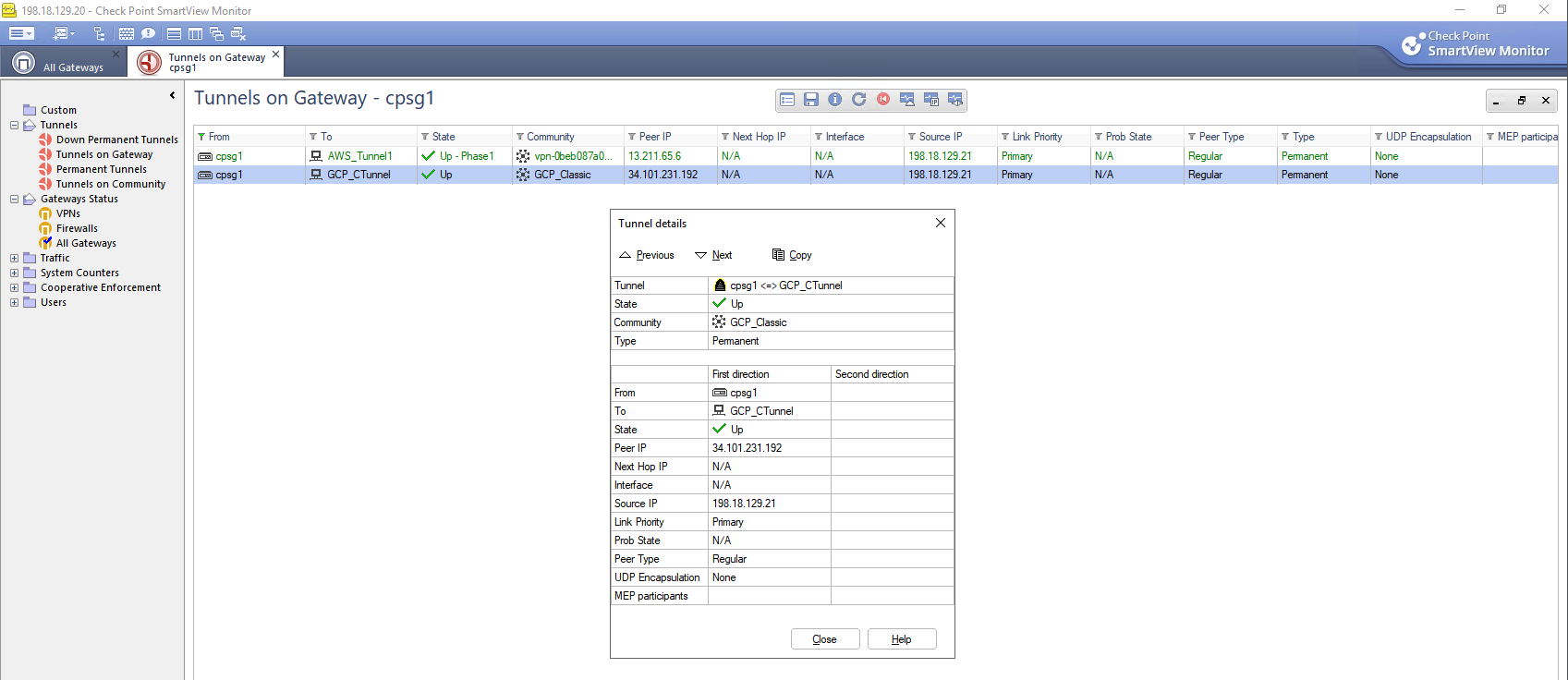Click the firewall brick icon in top toolbar
1568x680 pixels.
[127, 34]
